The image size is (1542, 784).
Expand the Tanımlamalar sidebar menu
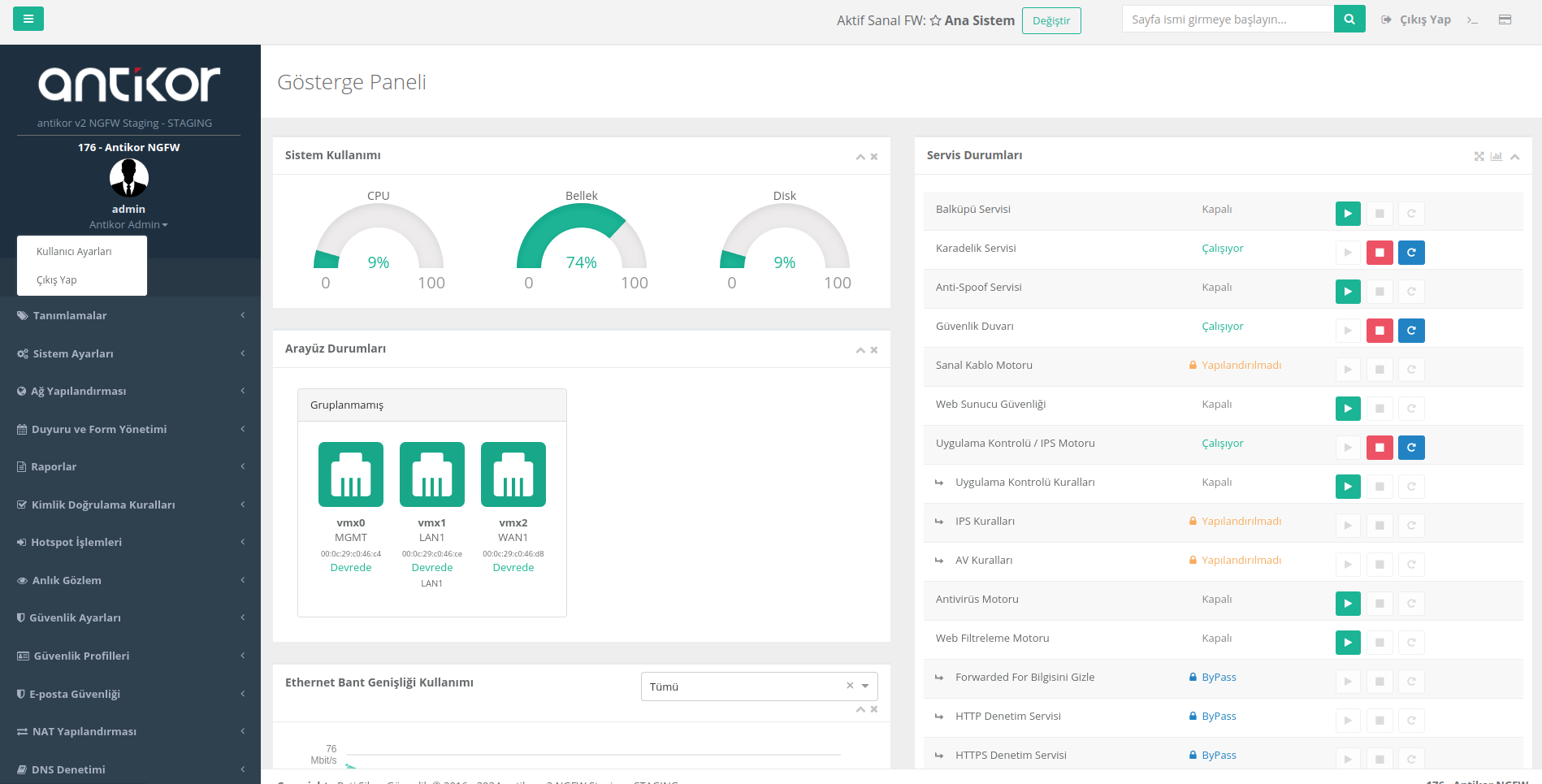point(130,315)
